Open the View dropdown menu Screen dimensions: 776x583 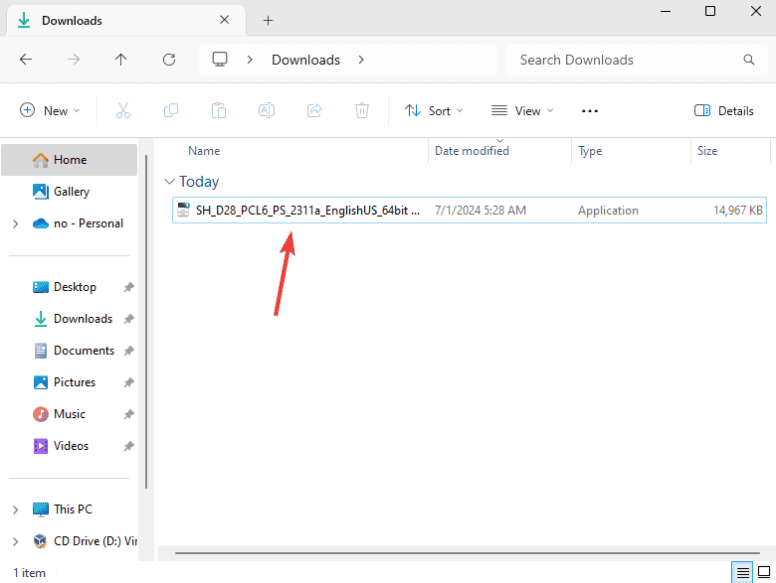pos(521,111)
